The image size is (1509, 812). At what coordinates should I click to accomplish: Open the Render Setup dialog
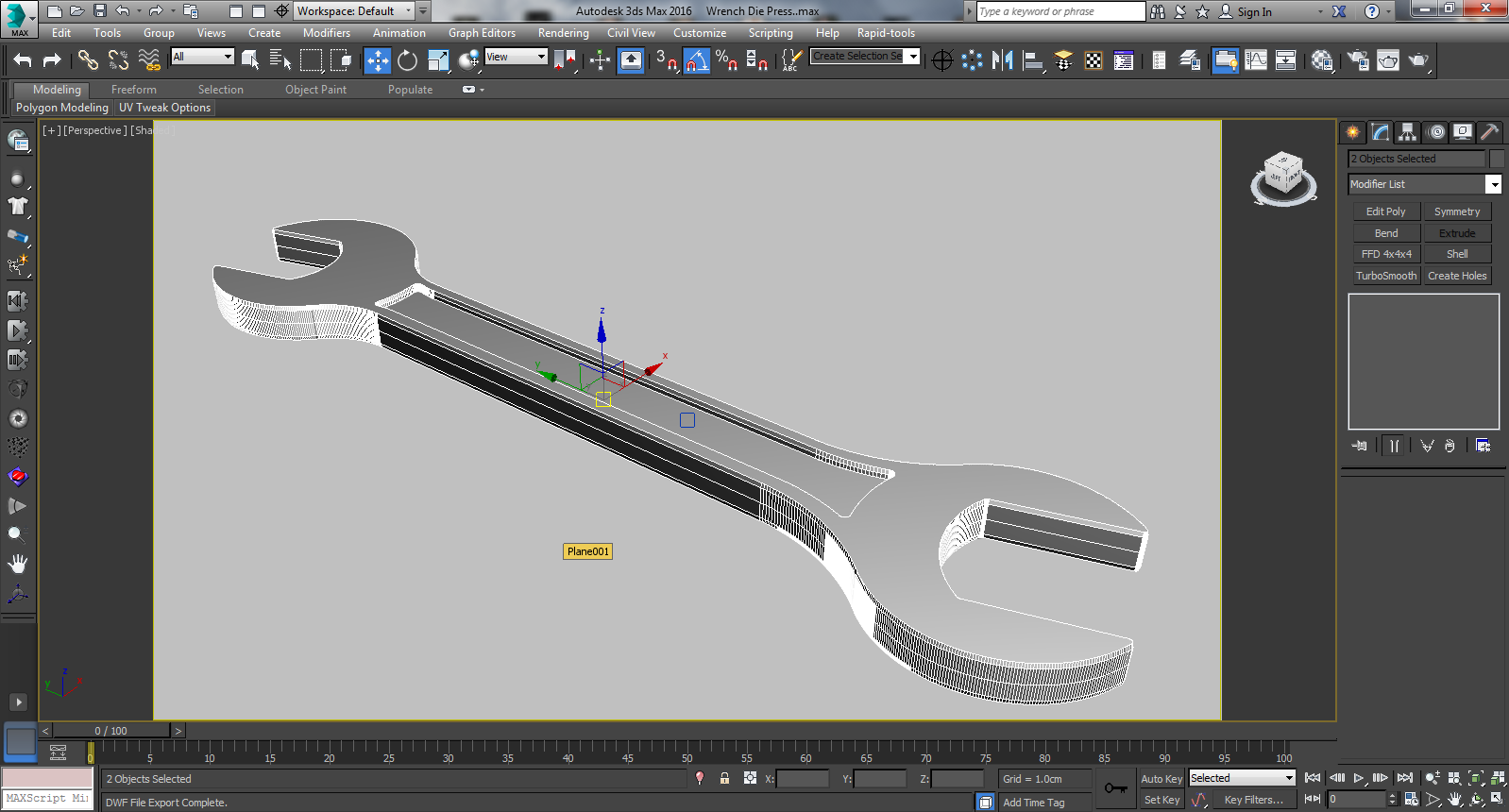coord(1358,60)
